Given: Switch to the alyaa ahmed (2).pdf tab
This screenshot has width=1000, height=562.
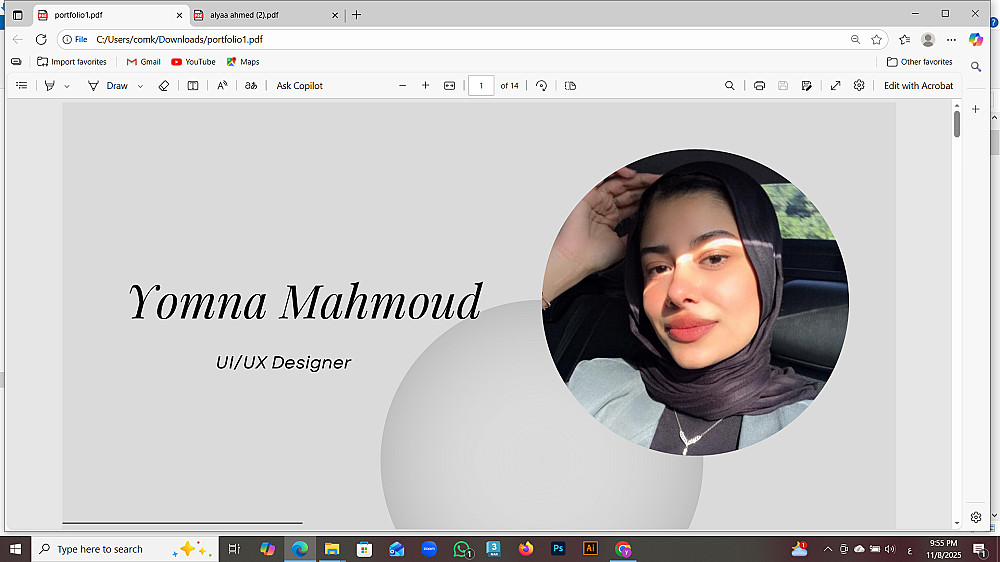Looking at the screenshot, I should pos(267,15).
